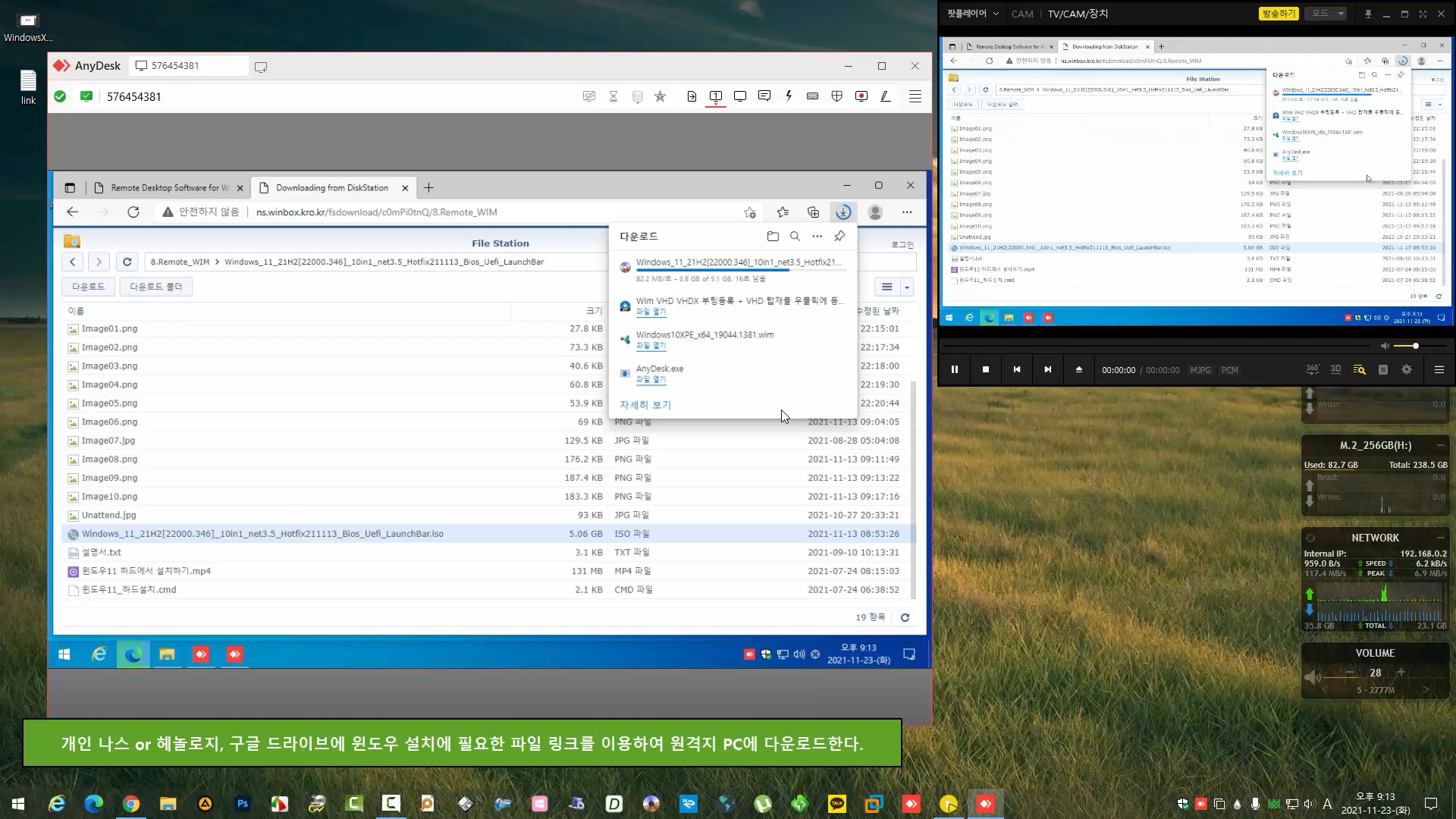This screenshot has width=1456, height=819.
Task: Mute PotPlayer speaker icon
Action: tap(1385, 346)
